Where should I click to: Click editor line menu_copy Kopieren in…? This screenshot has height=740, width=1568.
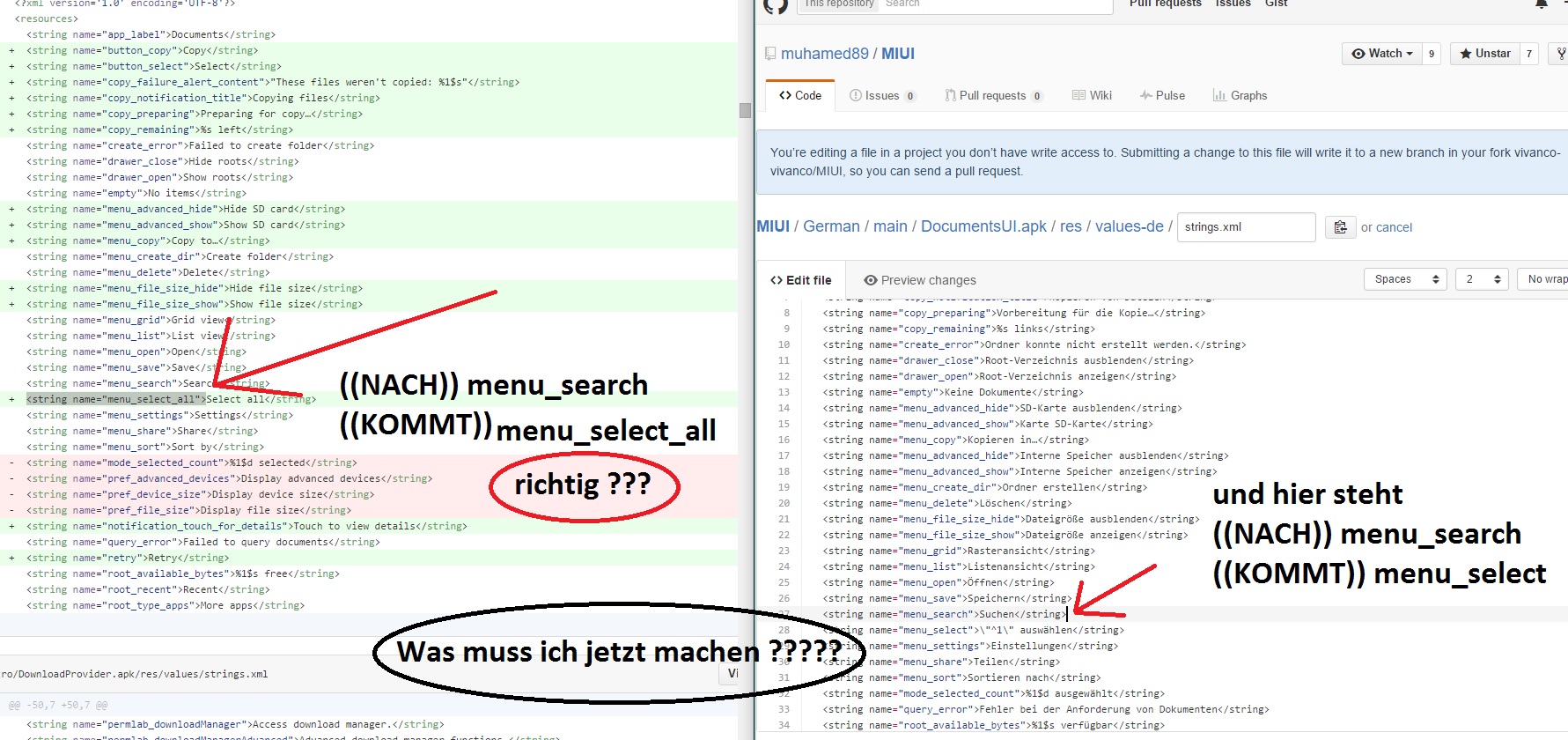point(955,440)
